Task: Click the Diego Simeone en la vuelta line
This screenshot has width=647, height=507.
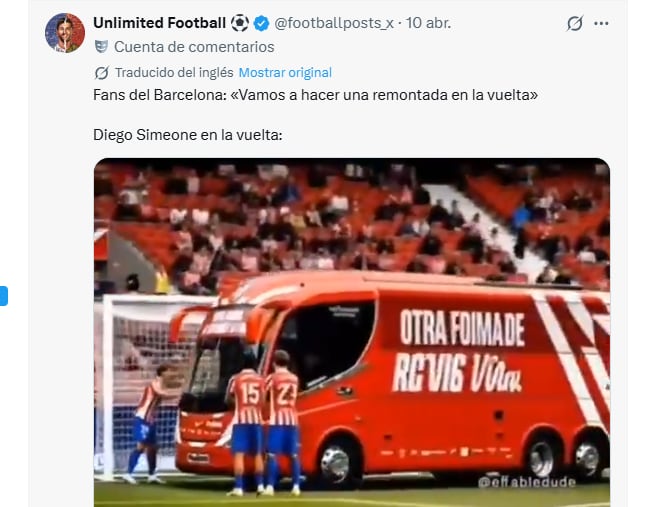Action: coord(188,135)
